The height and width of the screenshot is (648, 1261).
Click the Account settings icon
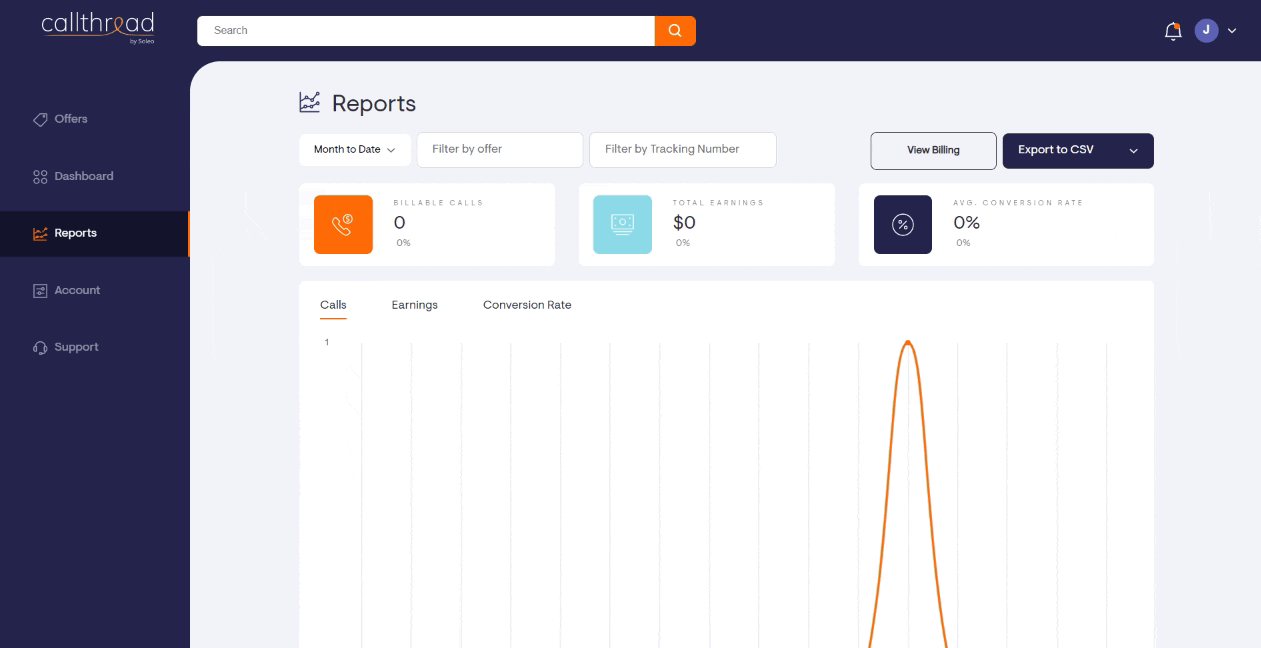pos(40,291)
